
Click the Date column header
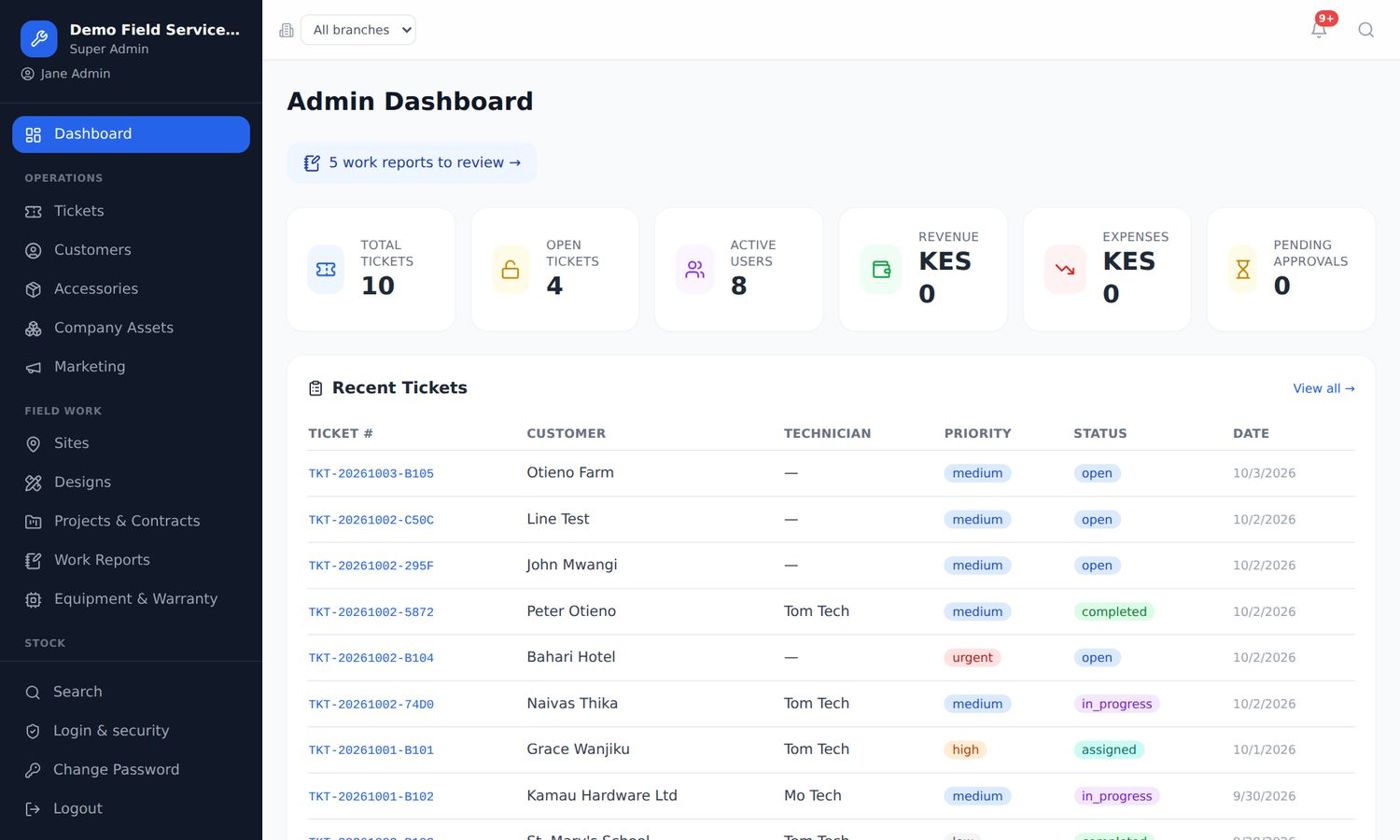pos(1251,434)
